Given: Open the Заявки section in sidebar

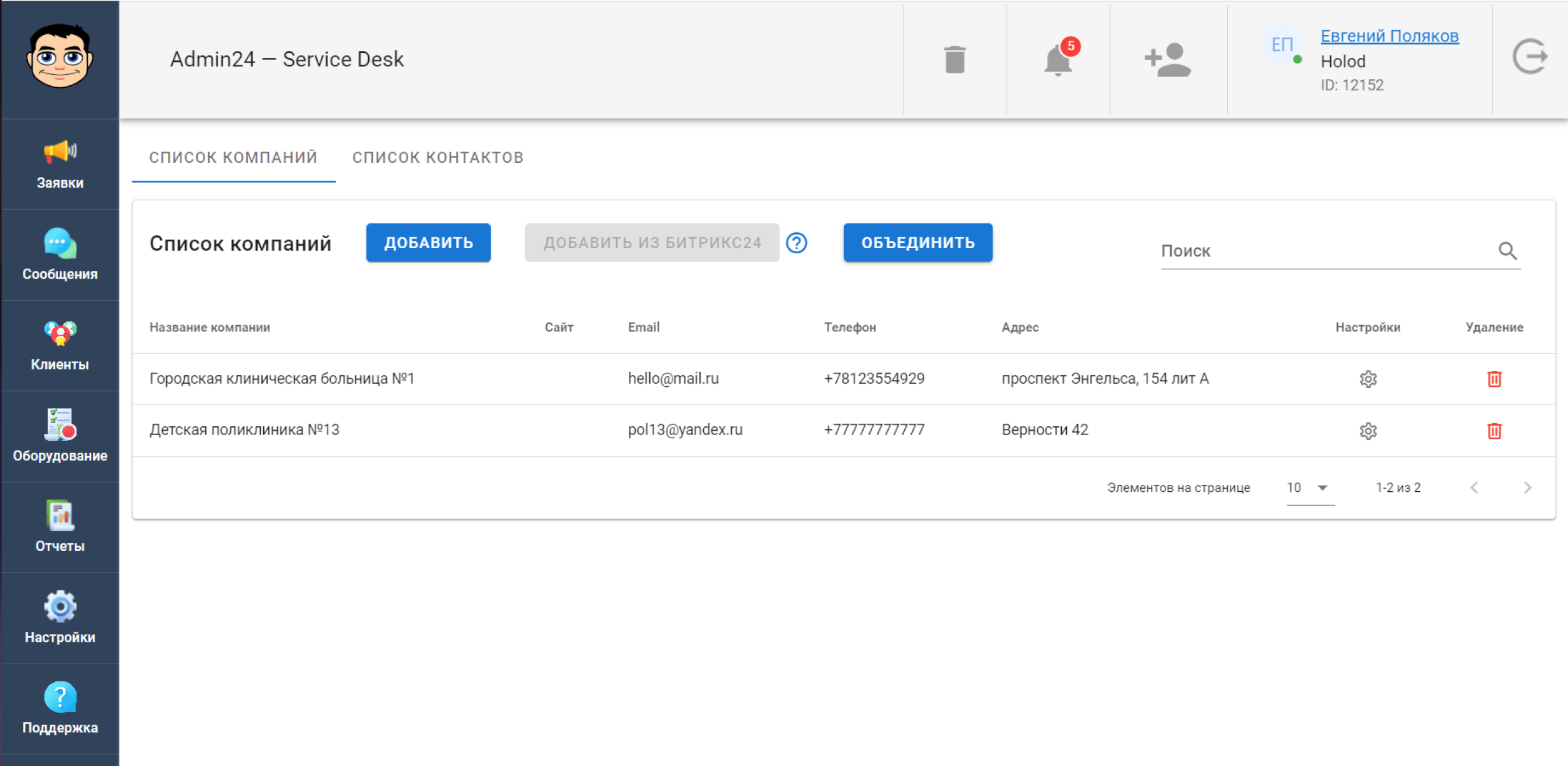Looking at the screenshot, I should [60, 164].
